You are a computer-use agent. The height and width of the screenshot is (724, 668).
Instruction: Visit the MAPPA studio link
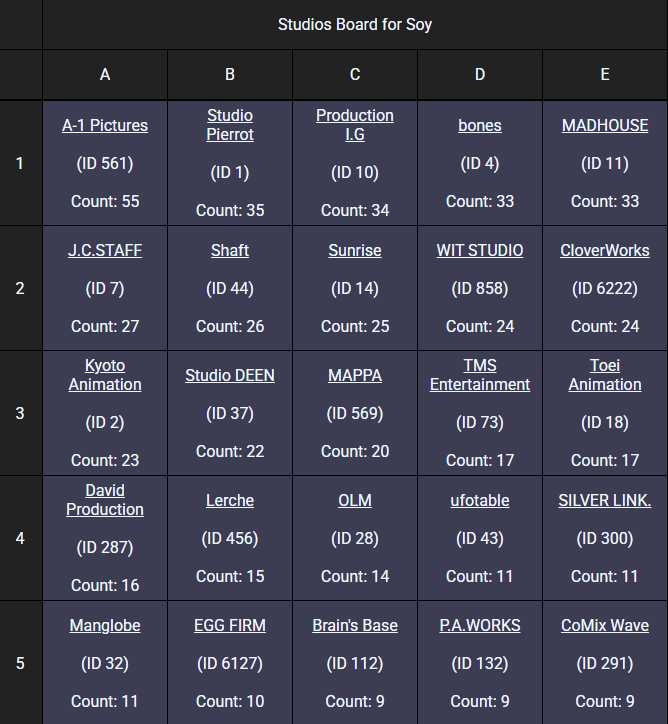[x=355, y=375]
